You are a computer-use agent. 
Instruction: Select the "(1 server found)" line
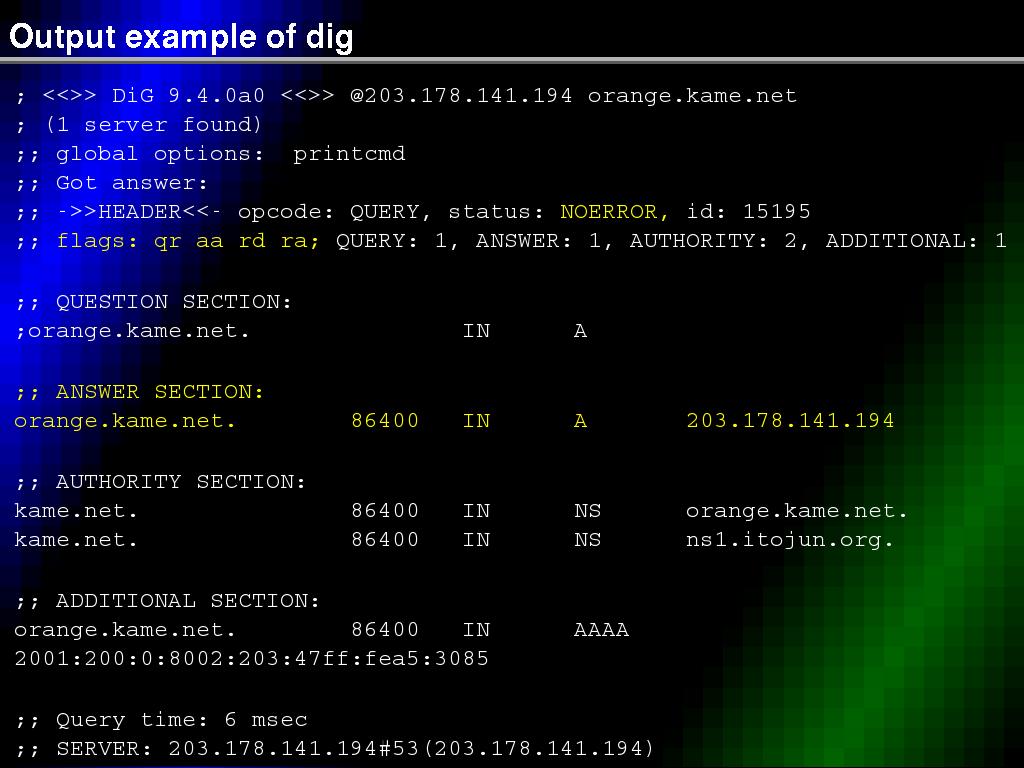pos(140,124)
